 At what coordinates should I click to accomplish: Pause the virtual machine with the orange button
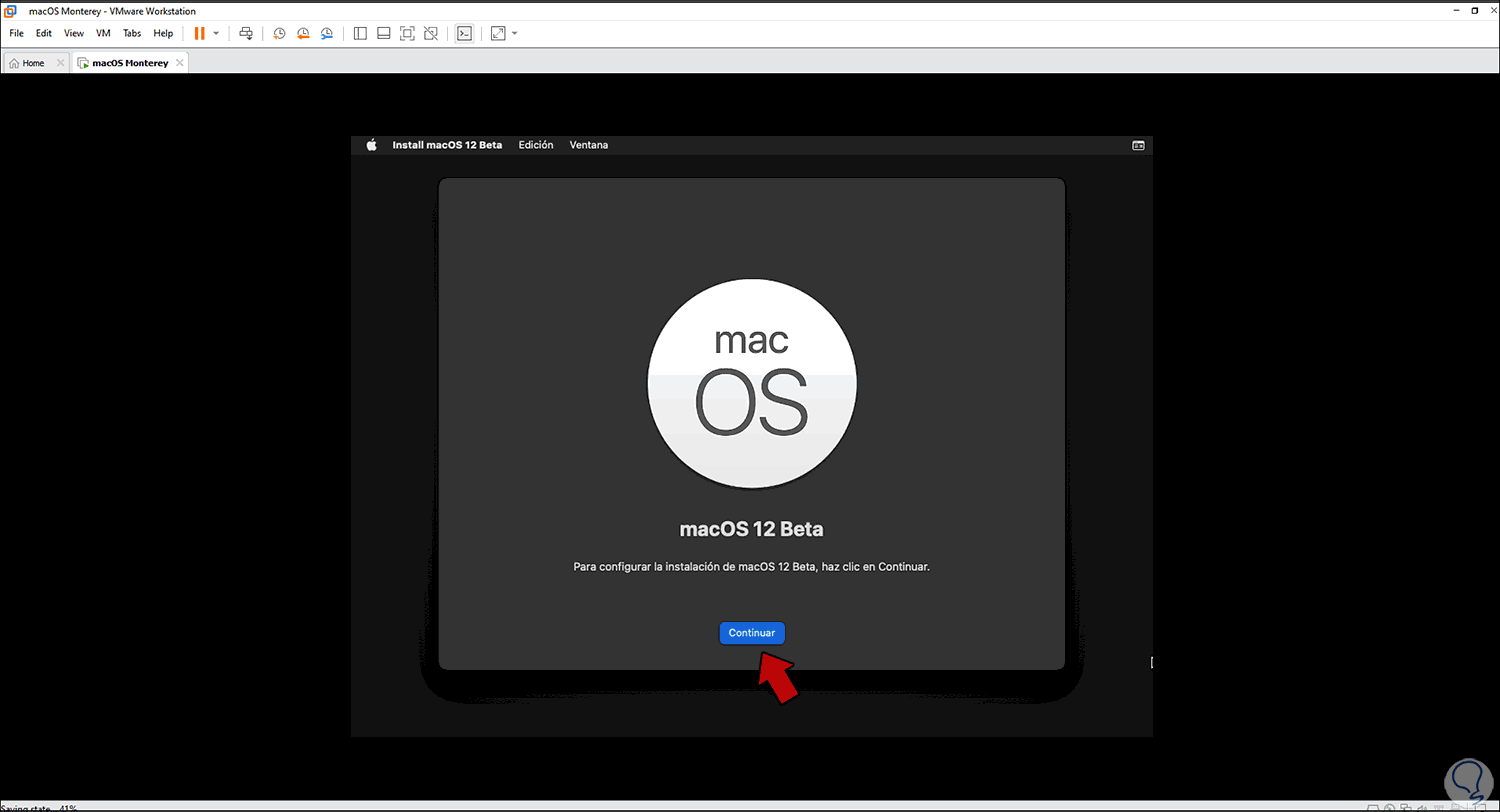pyautogui.click(x=199, y=33)
